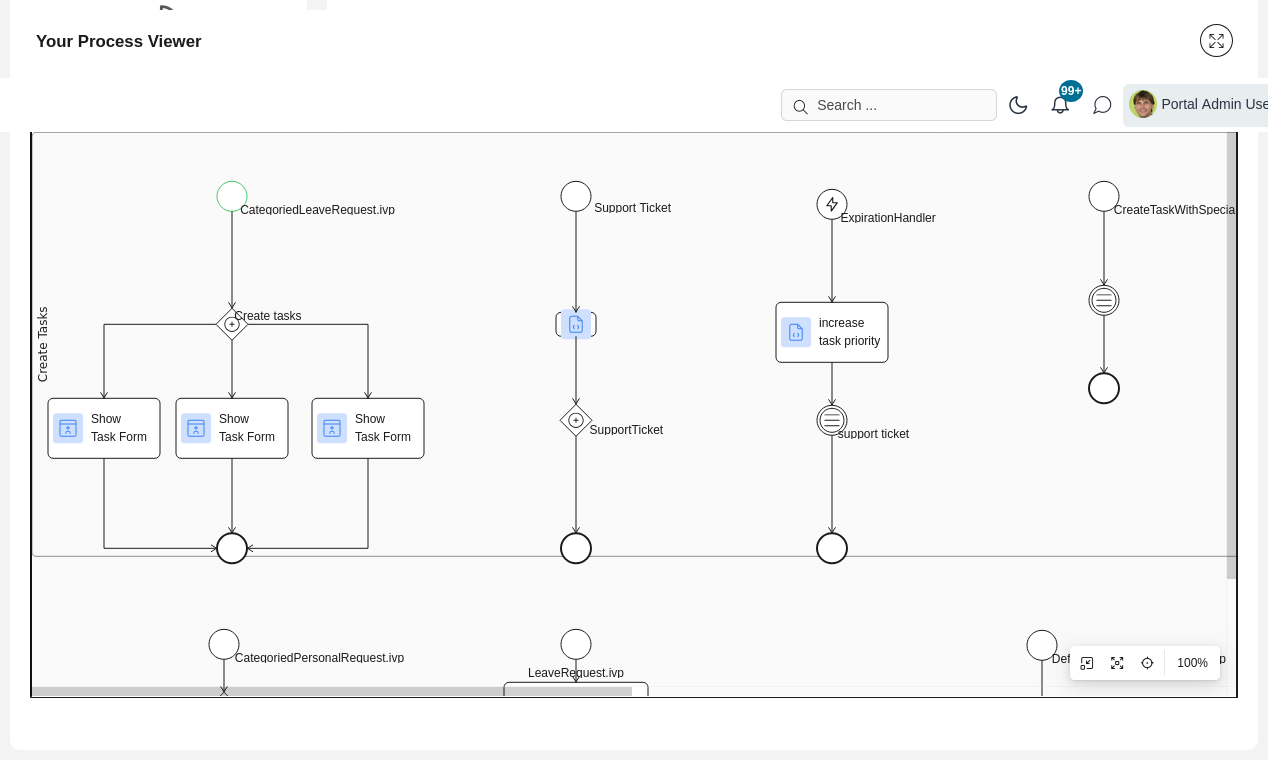Viewport: 1268px width, 760px height.
Task: Select the CreateTaskWithSpecial start event circle
Action: click(x=1104, y=196)
